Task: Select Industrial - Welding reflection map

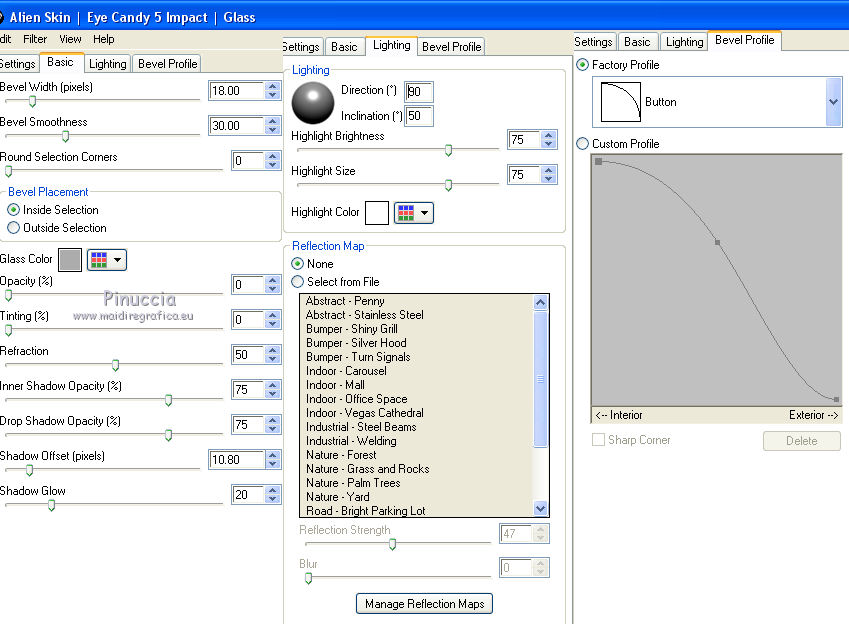Action: pyautogui.click(x=351, y=441)
